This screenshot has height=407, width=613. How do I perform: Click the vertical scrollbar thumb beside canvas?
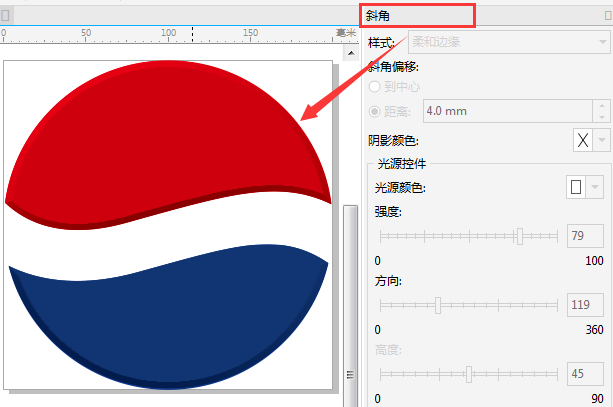[x=350, y=306]
